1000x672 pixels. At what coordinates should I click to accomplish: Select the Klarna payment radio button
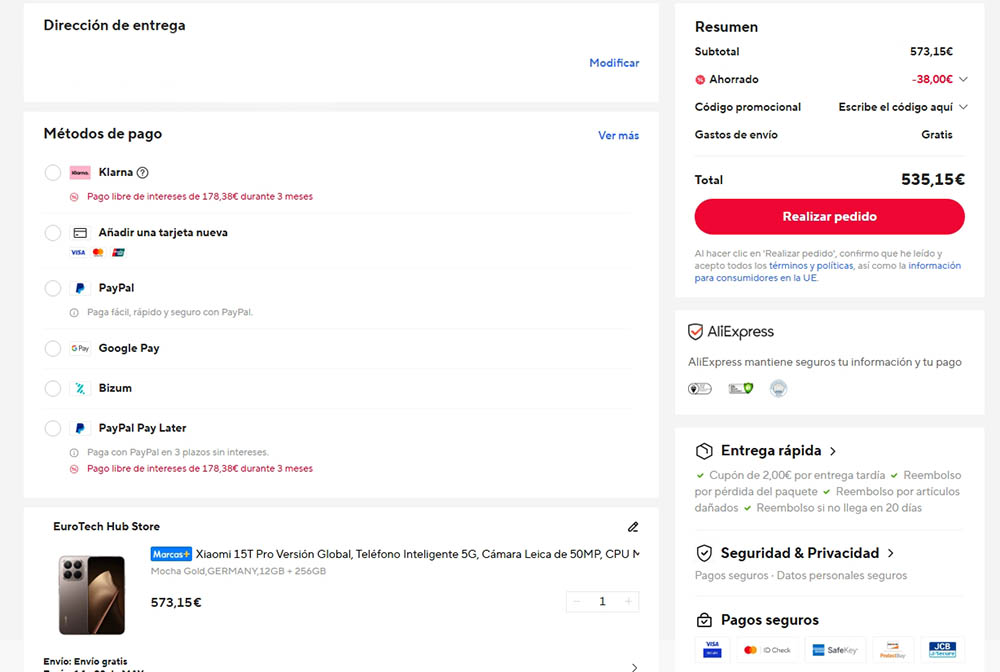(53, 172)
